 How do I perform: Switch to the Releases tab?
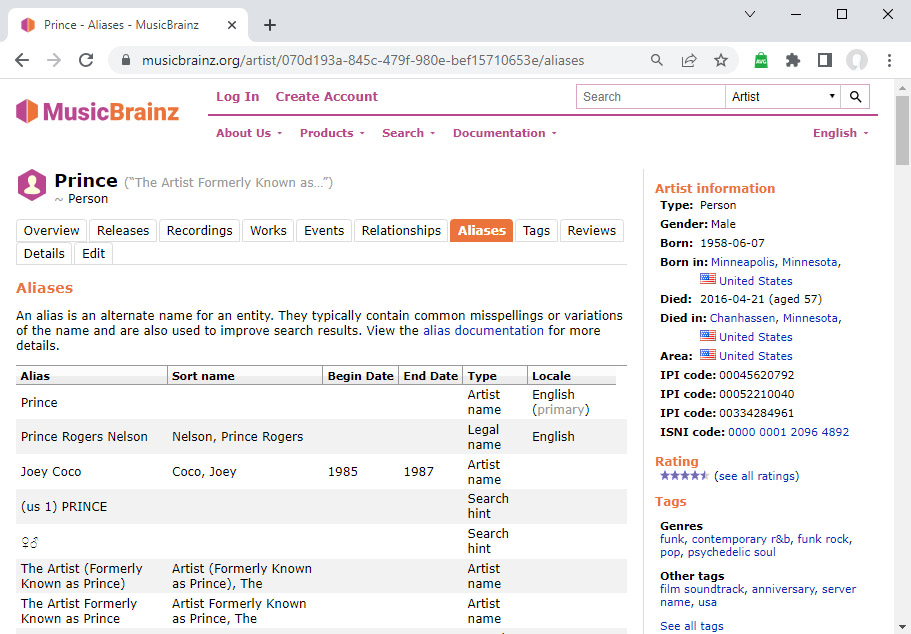pyautogui.click(x=123, y=231)
